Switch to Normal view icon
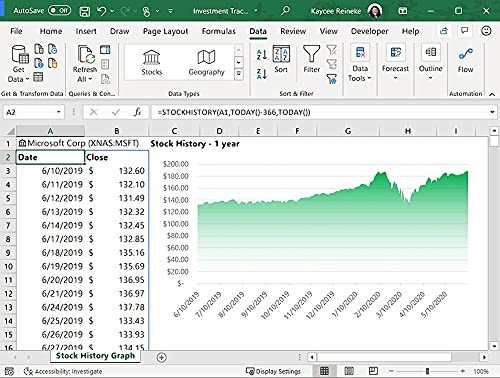500x378 pixels. point(324,371)
